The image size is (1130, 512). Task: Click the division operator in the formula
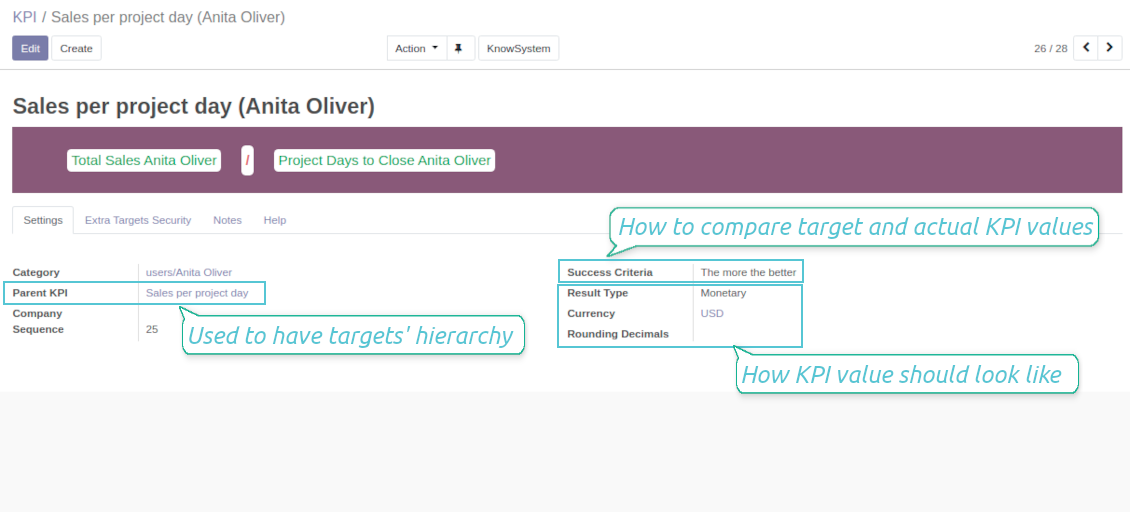tap(247, 160)
